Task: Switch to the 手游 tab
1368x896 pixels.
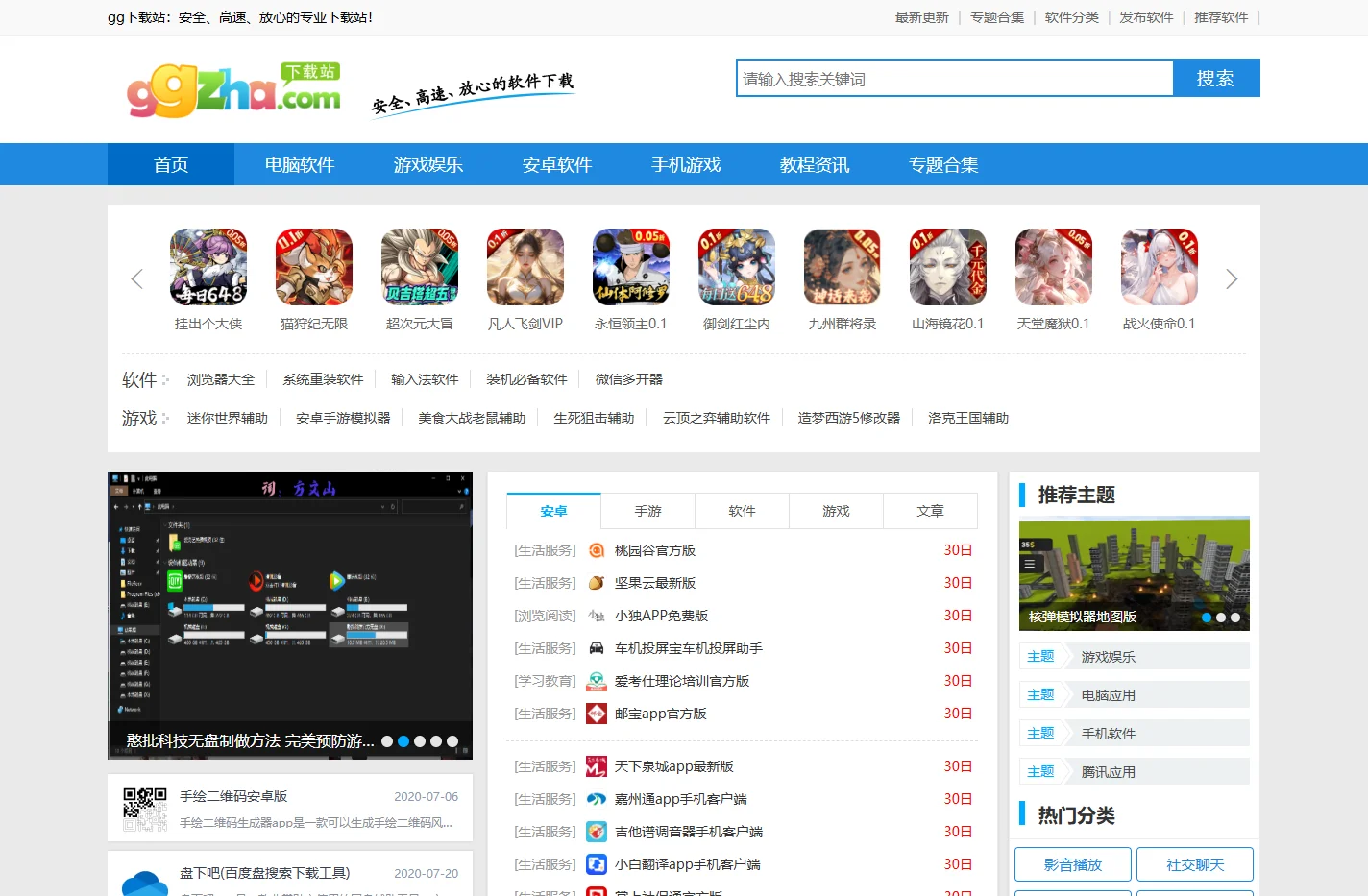Action: pos(648,511)
